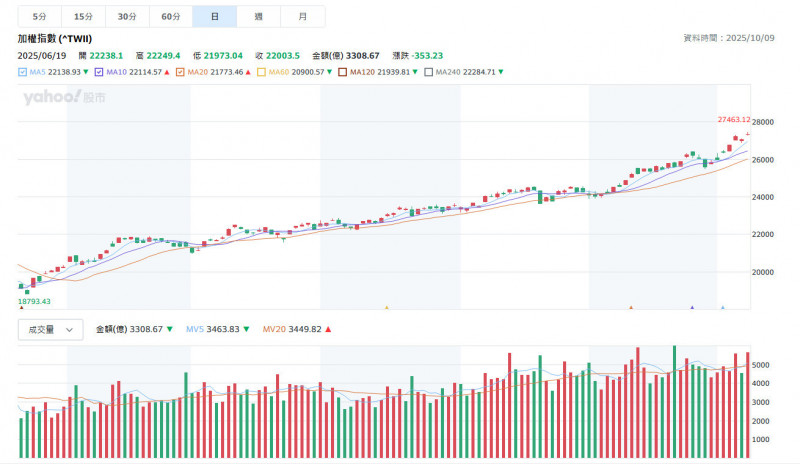Check the MA120 moving average box

[x=342, y=72]
